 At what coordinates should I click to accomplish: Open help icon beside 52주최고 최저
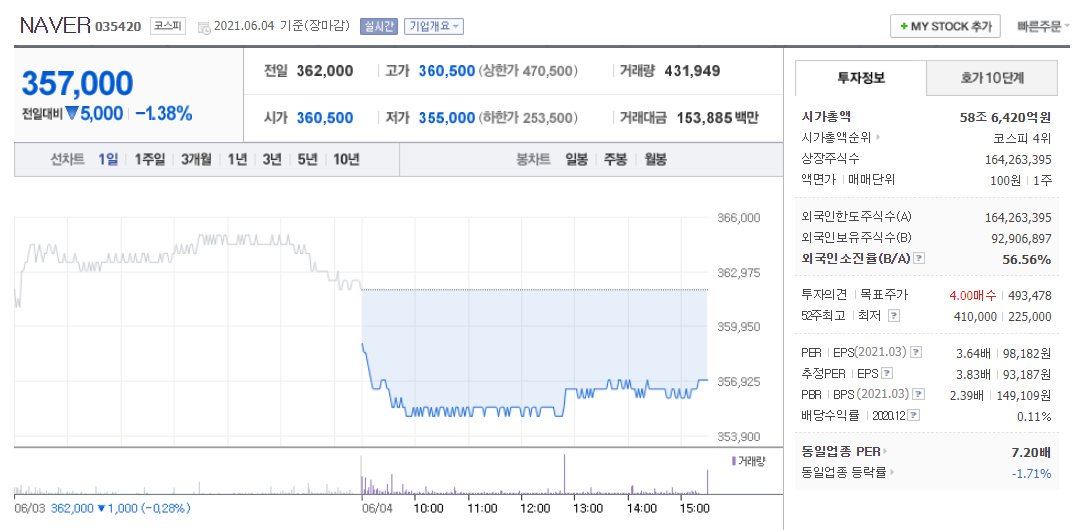pos(893,316)
